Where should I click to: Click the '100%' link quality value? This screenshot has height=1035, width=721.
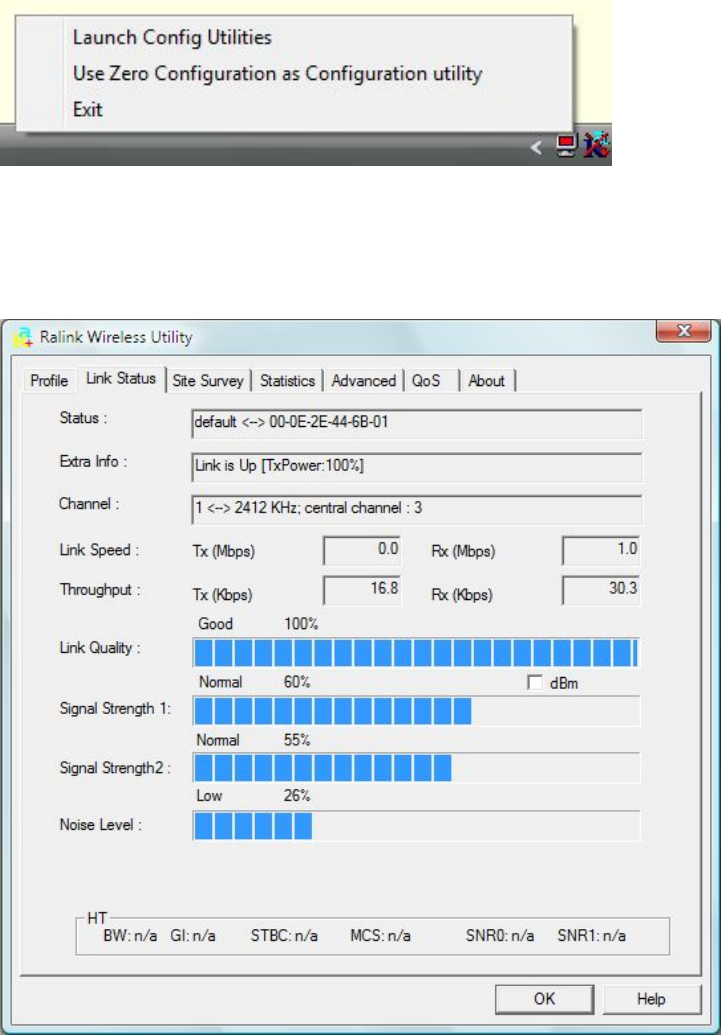[301, 624]
